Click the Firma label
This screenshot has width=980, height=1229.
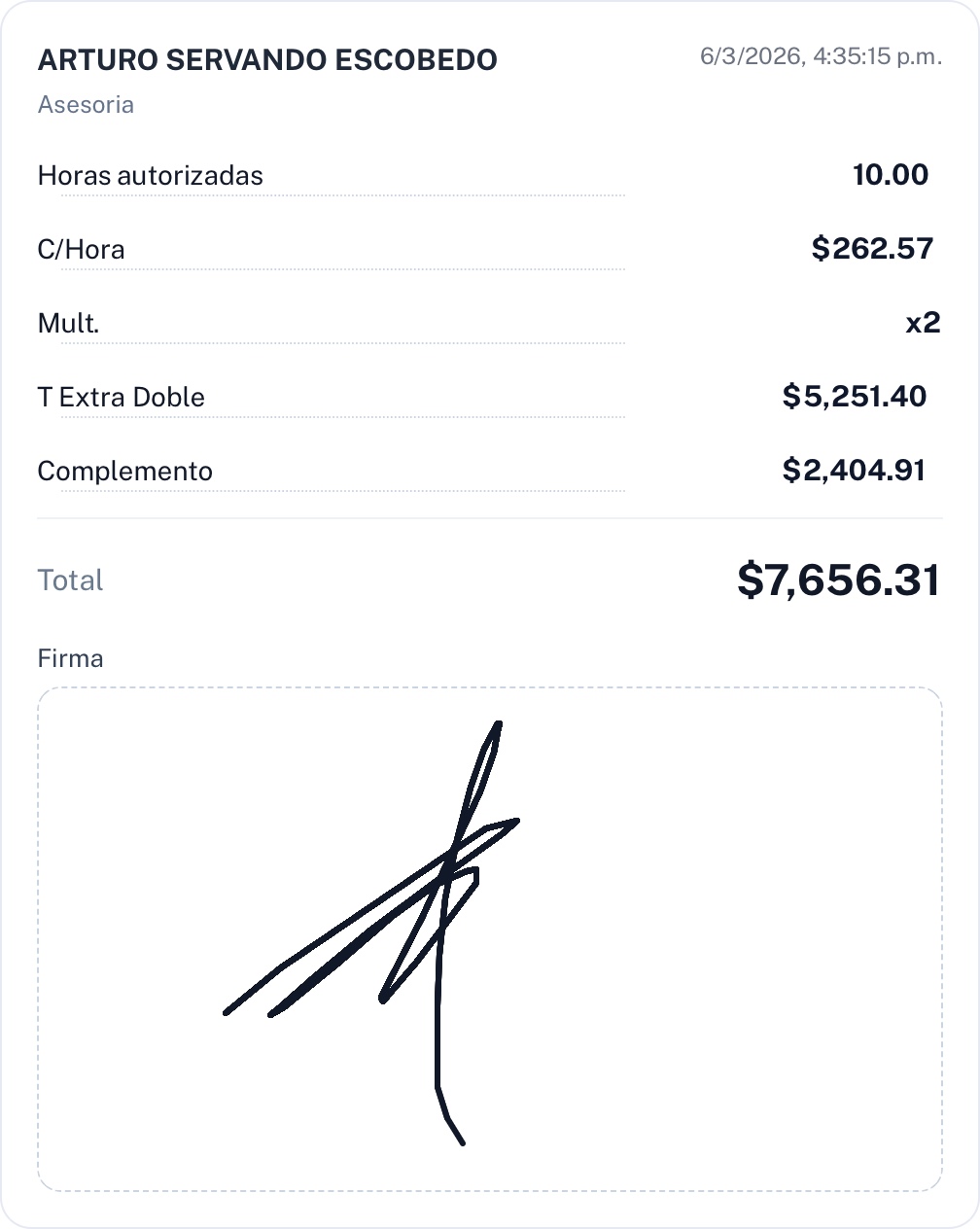71,658
